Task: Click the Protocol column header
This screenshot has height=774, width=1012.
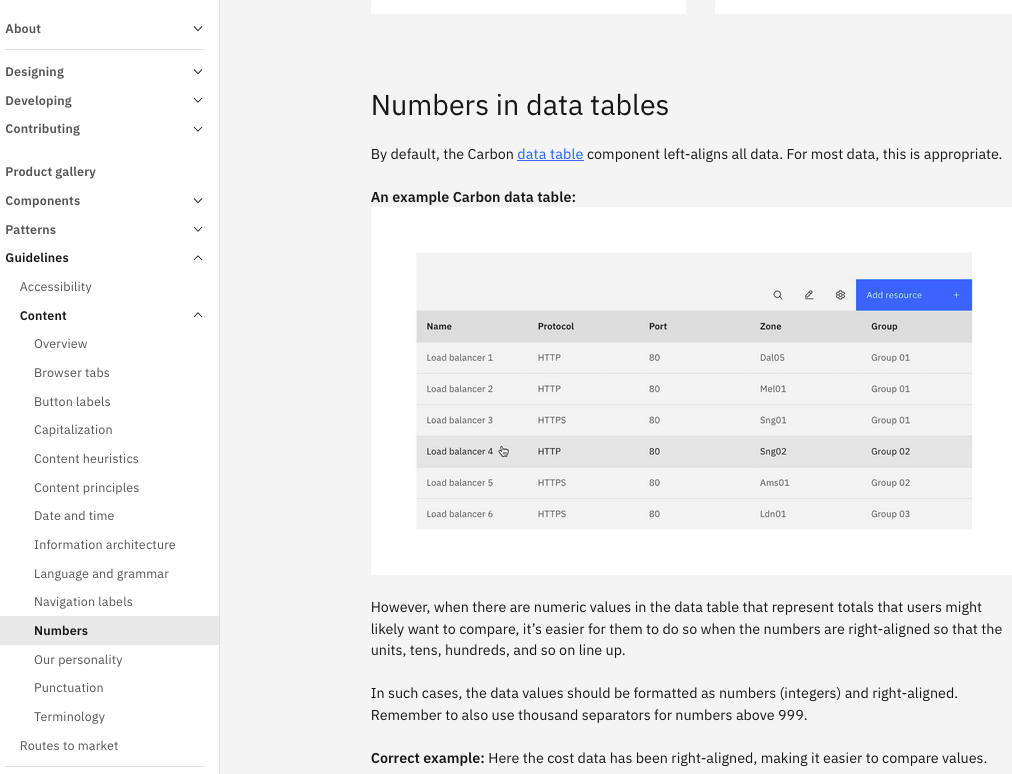Action: (x=556, y=326)
